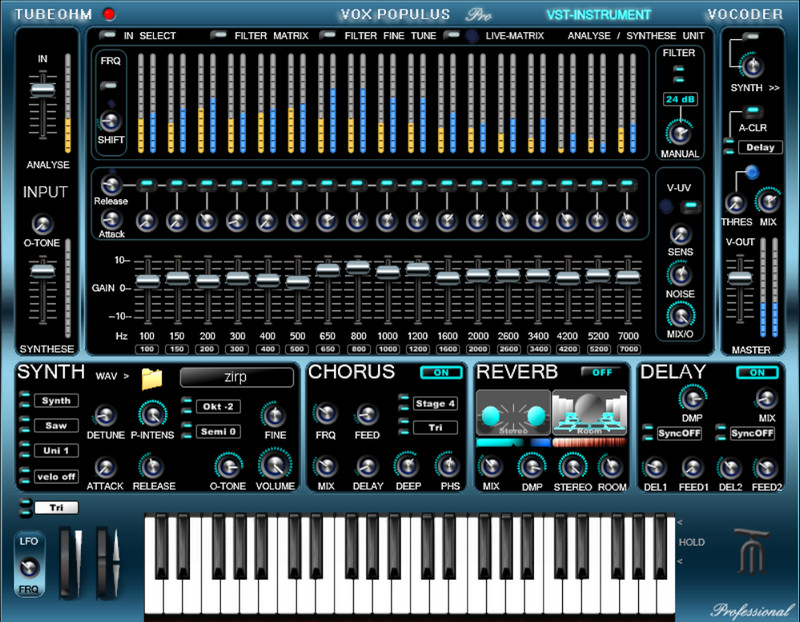The height and width of the screenshot is (622, 800).
Task: Toggle the A-CLR switch
Action: [x=753, y=111]
